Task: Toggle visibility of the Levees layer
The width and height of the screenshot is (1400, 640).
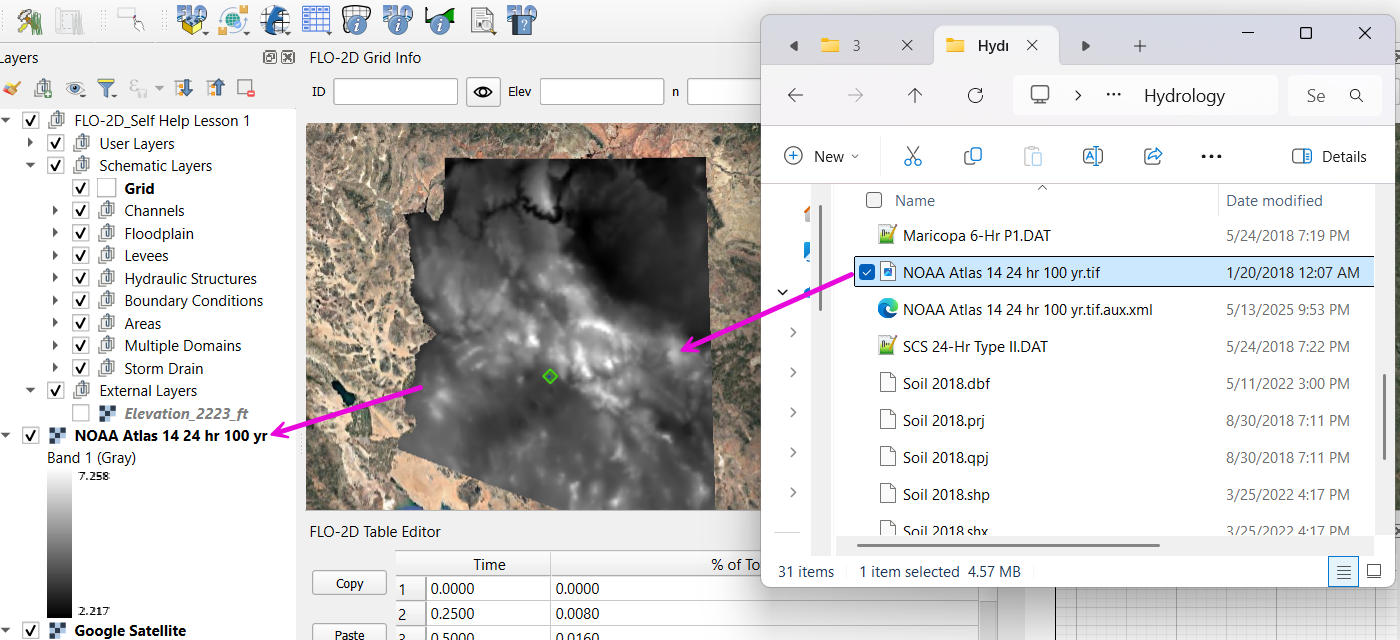Action: [x=81, y=256]
